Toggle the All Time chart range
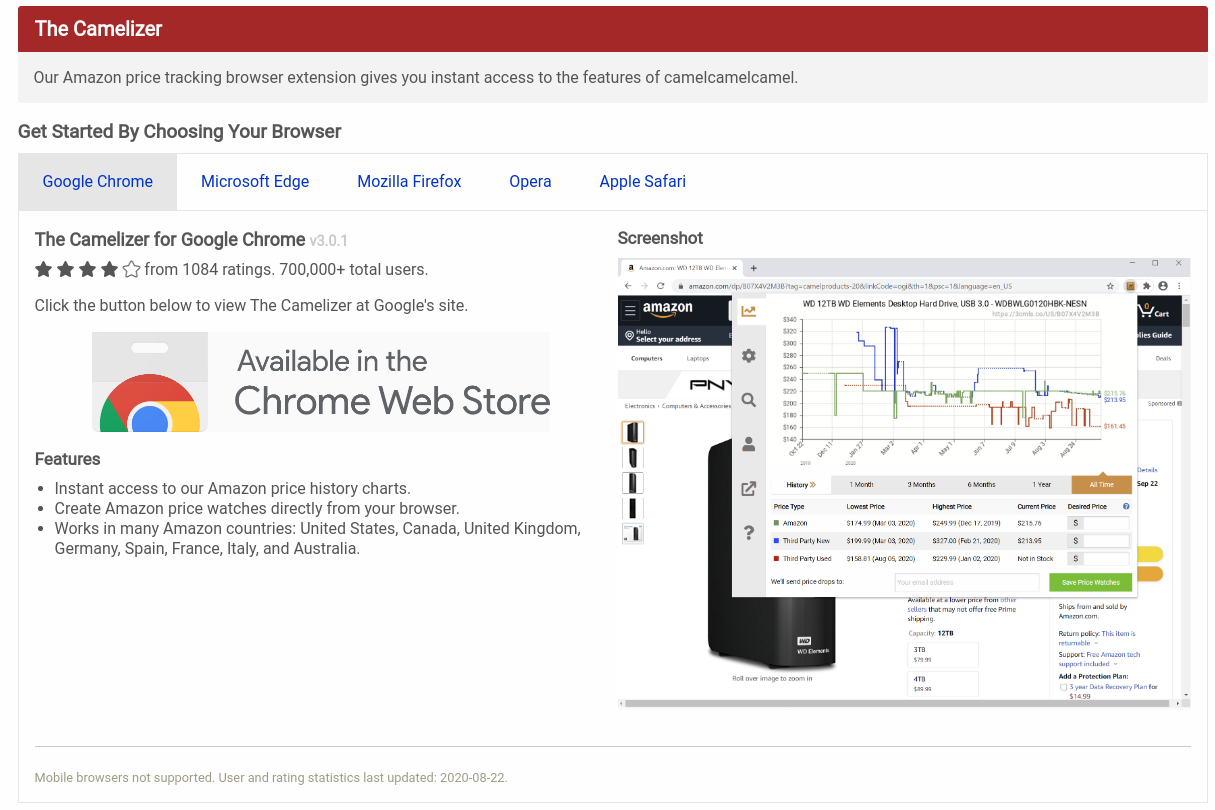1215x810 pixels. (x=1101, y=485)
